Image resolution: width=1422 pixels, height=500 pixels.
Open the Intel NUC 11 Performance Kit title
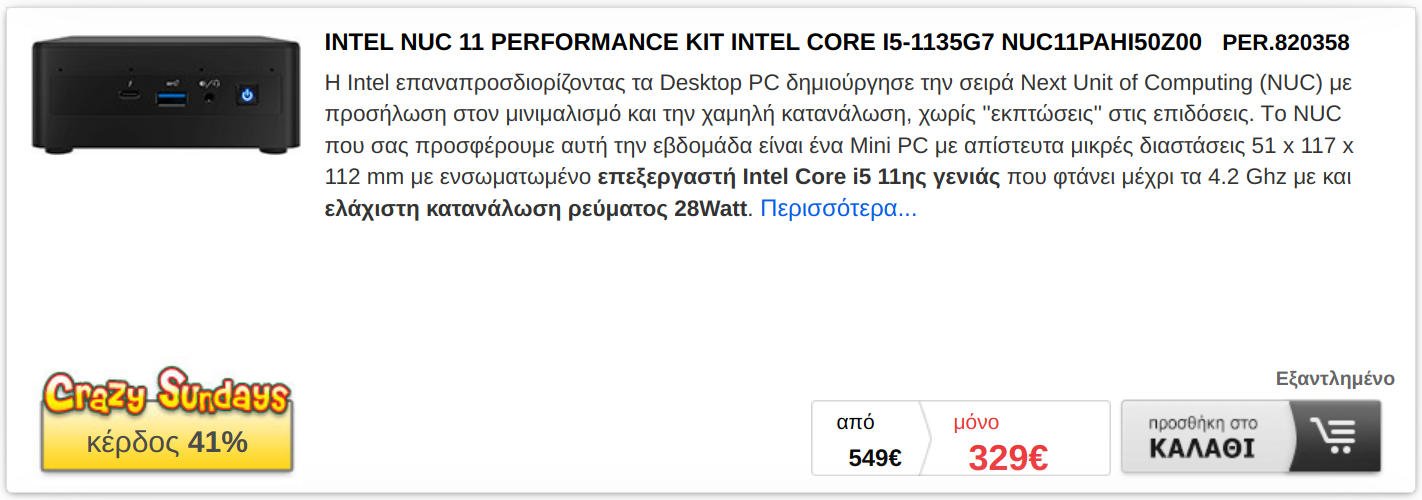tap(763, 43)
